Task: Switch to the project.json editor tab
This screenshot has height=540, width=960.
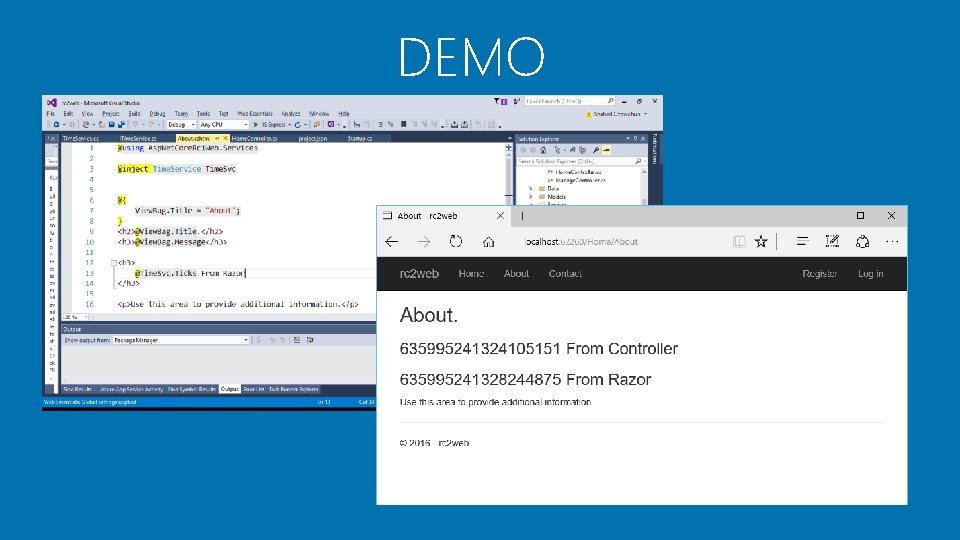Action: (312, 138)
